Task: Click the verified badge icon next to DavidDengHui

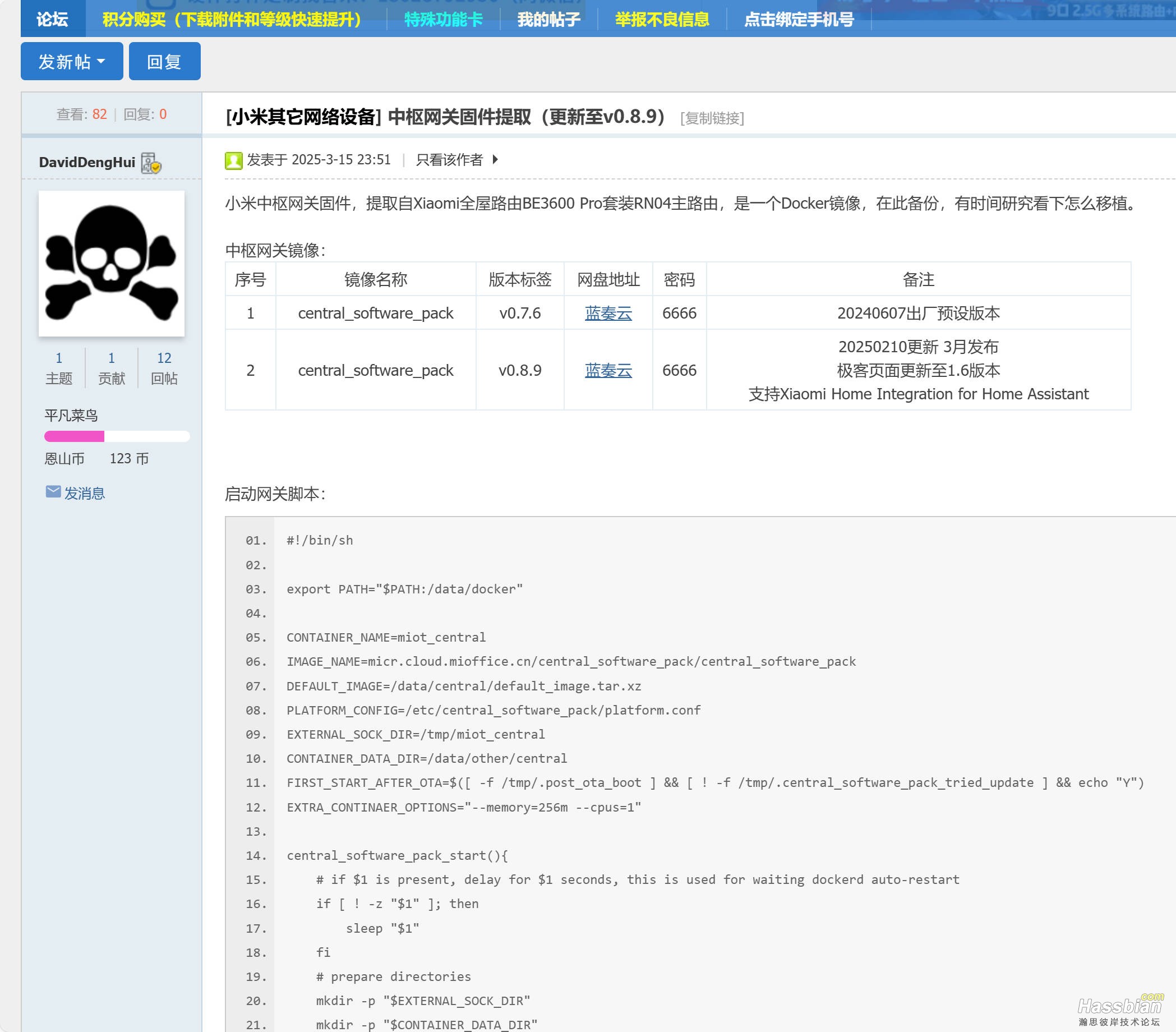Action: 151,163
